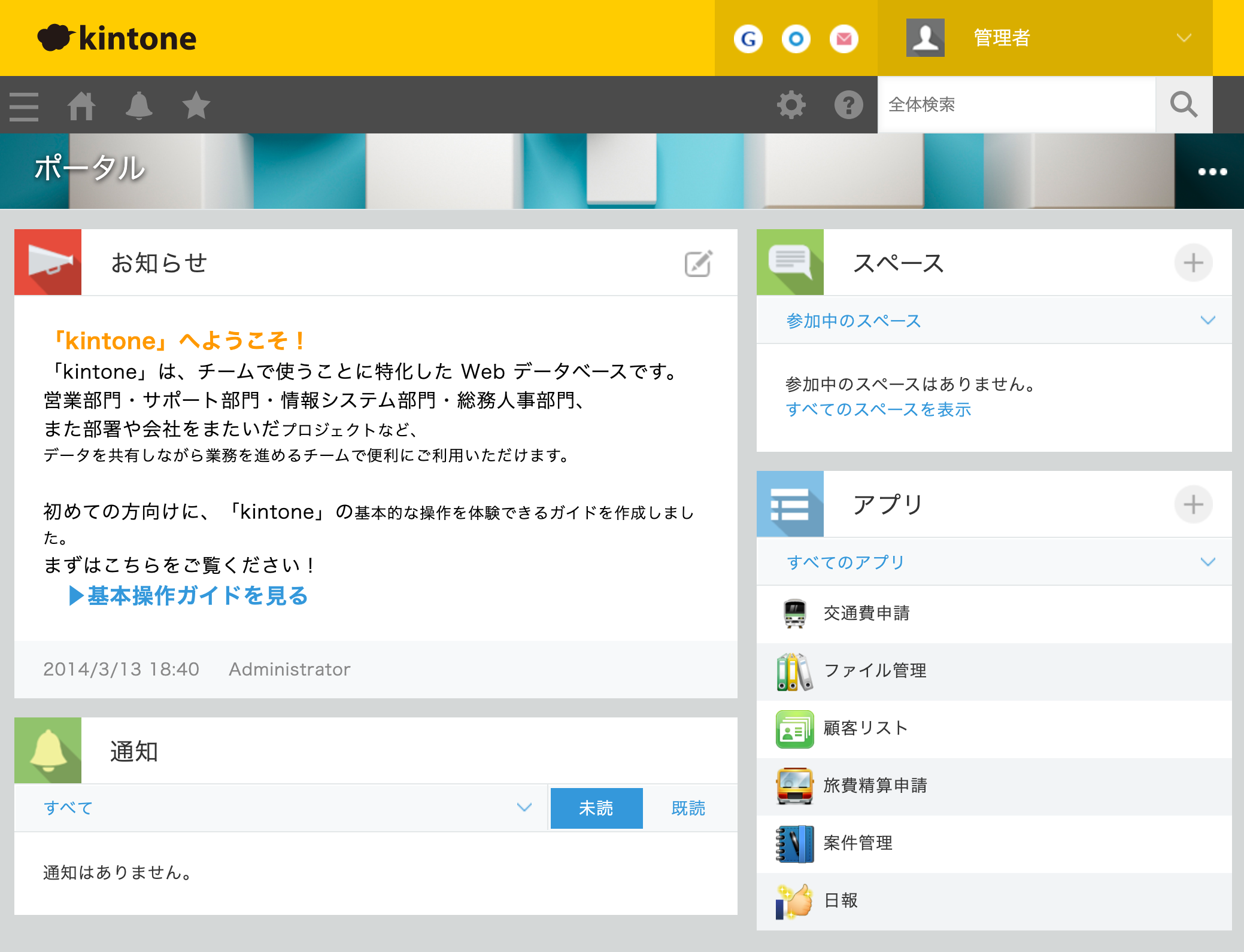The width and height of the screenshot is (1244, 952).
Task: Click the スペース panel title
Action: coord(899,263)
